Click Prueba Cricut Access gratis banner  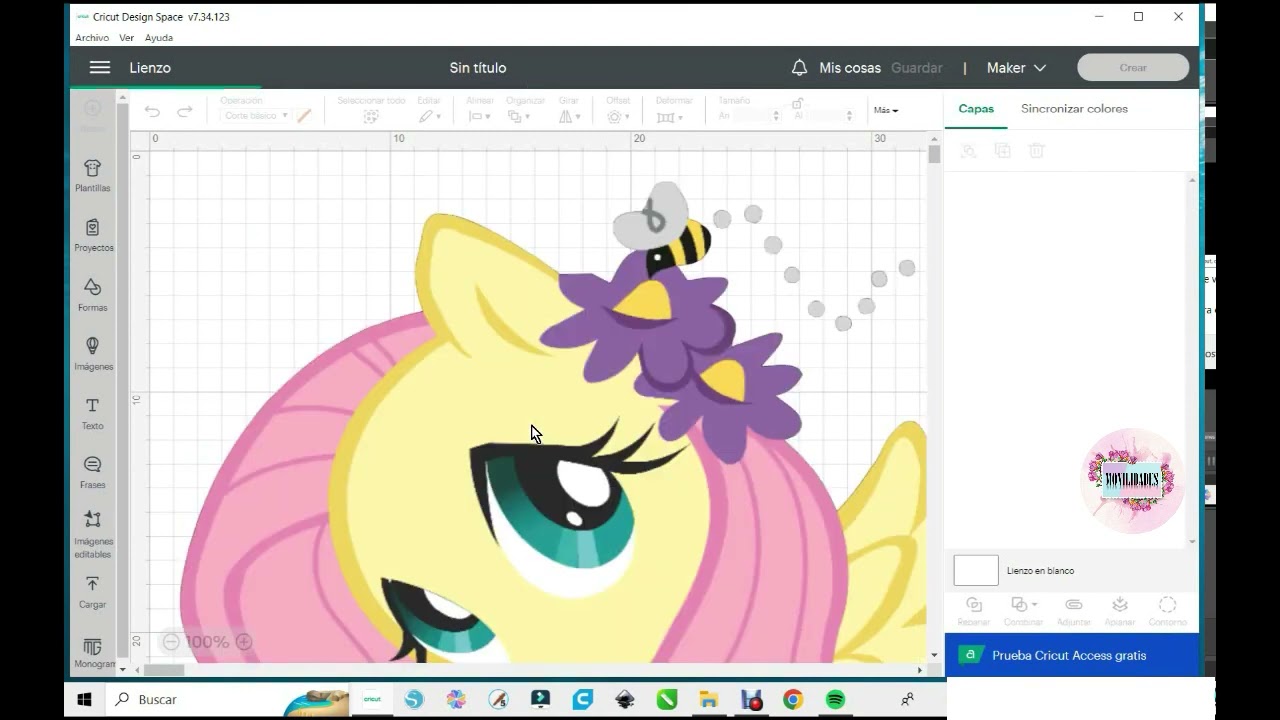[1072, 655]
